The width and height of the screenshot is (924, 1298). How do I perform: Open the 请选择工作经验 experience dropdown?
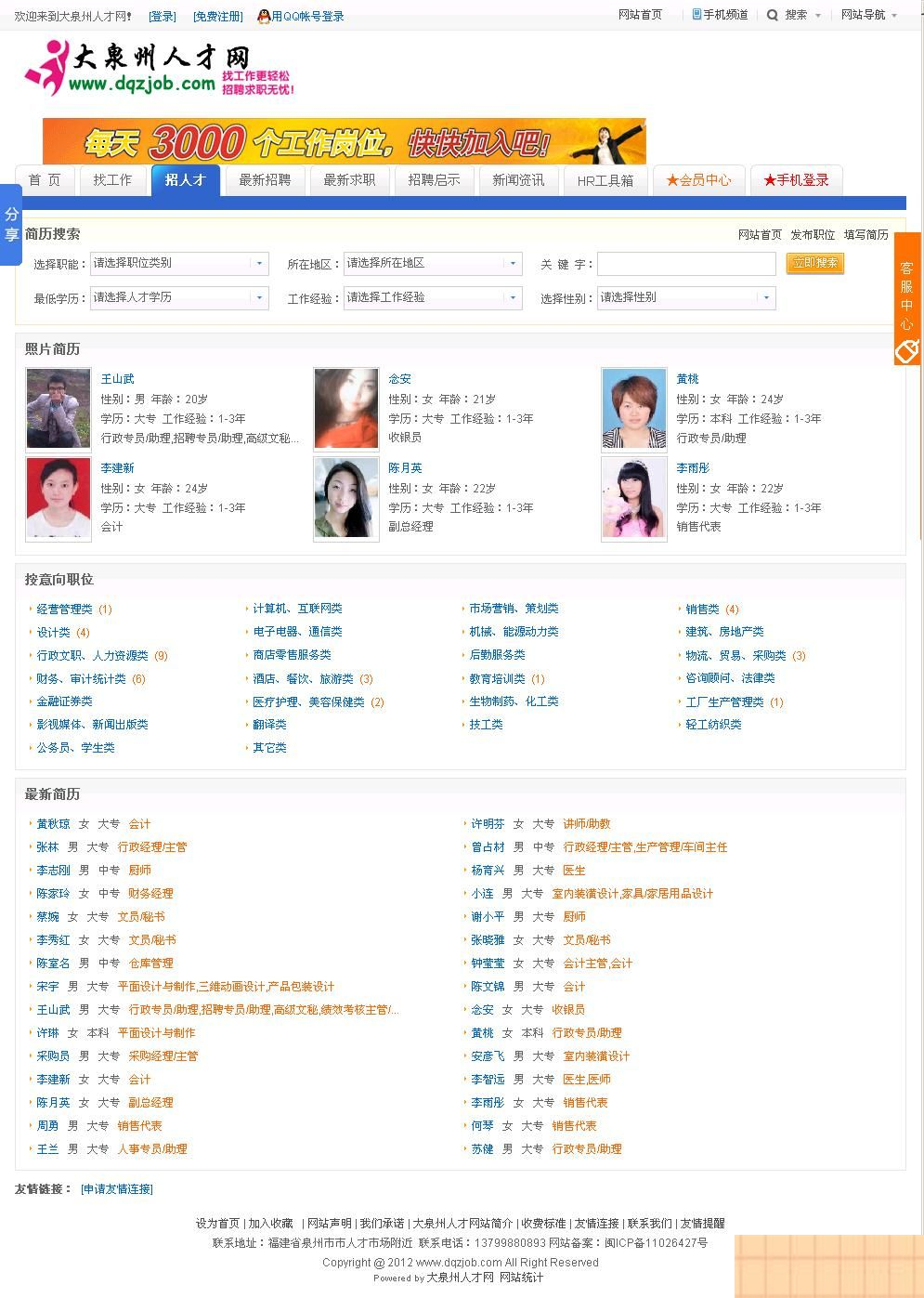(x=432, y=297)
